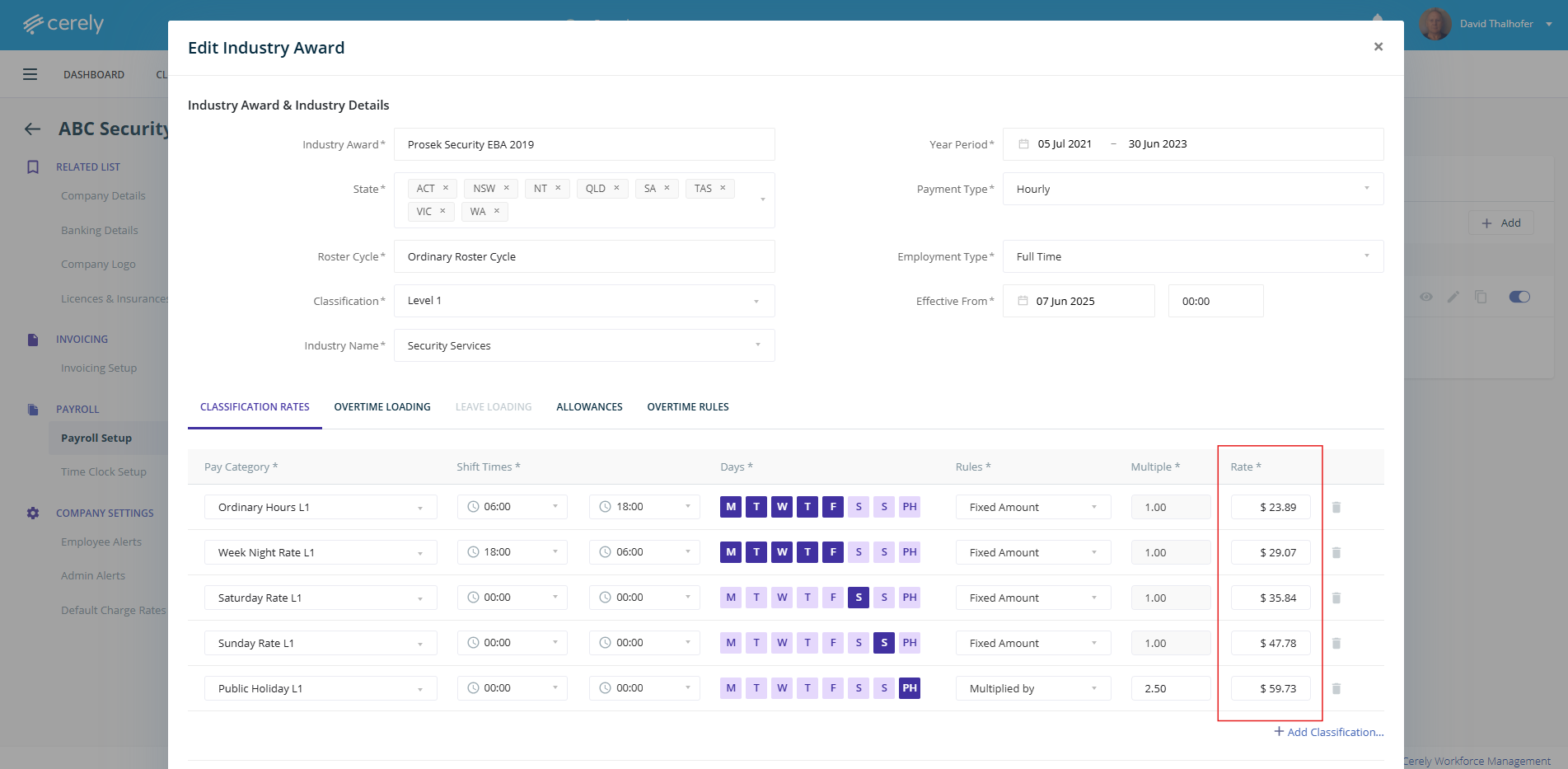Toggle Saturday on for Ordinary Hours L1
Screen dimensions: 1568x769
pyautogui.click(x=859, y=507)
